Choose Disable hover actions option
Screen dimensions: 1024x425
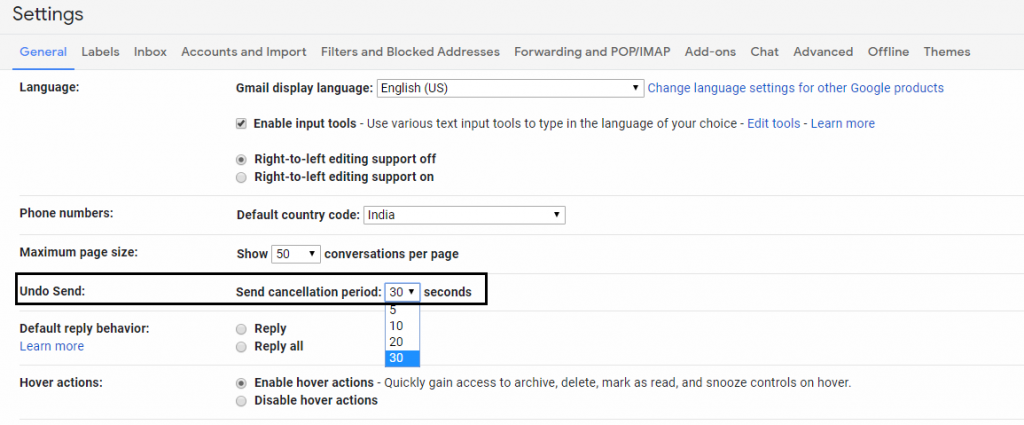[242, 401]
